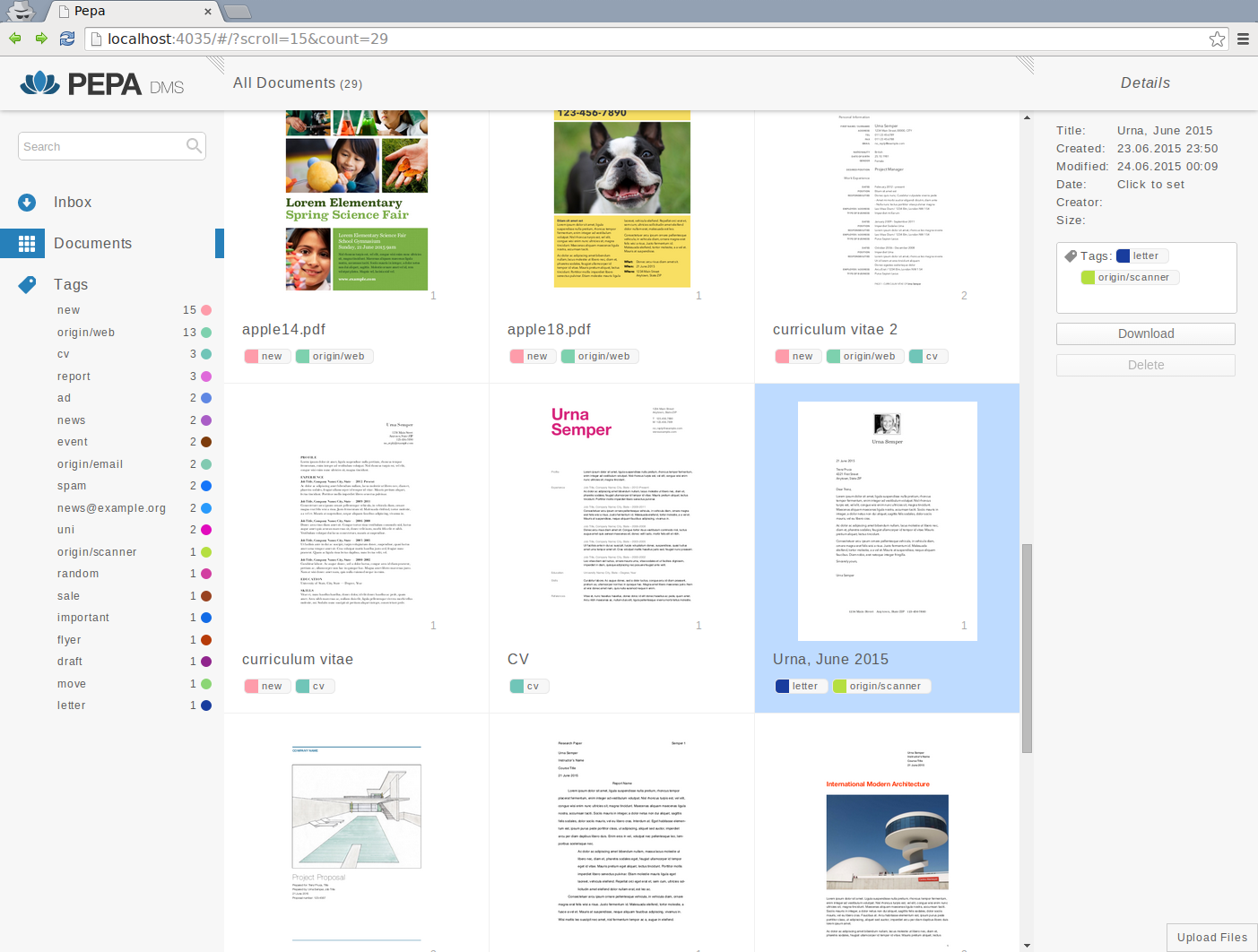The image size is (1258, 952).
Task: Click inside the Search input field
Action: pyautogui.click(x=99, y=145)
